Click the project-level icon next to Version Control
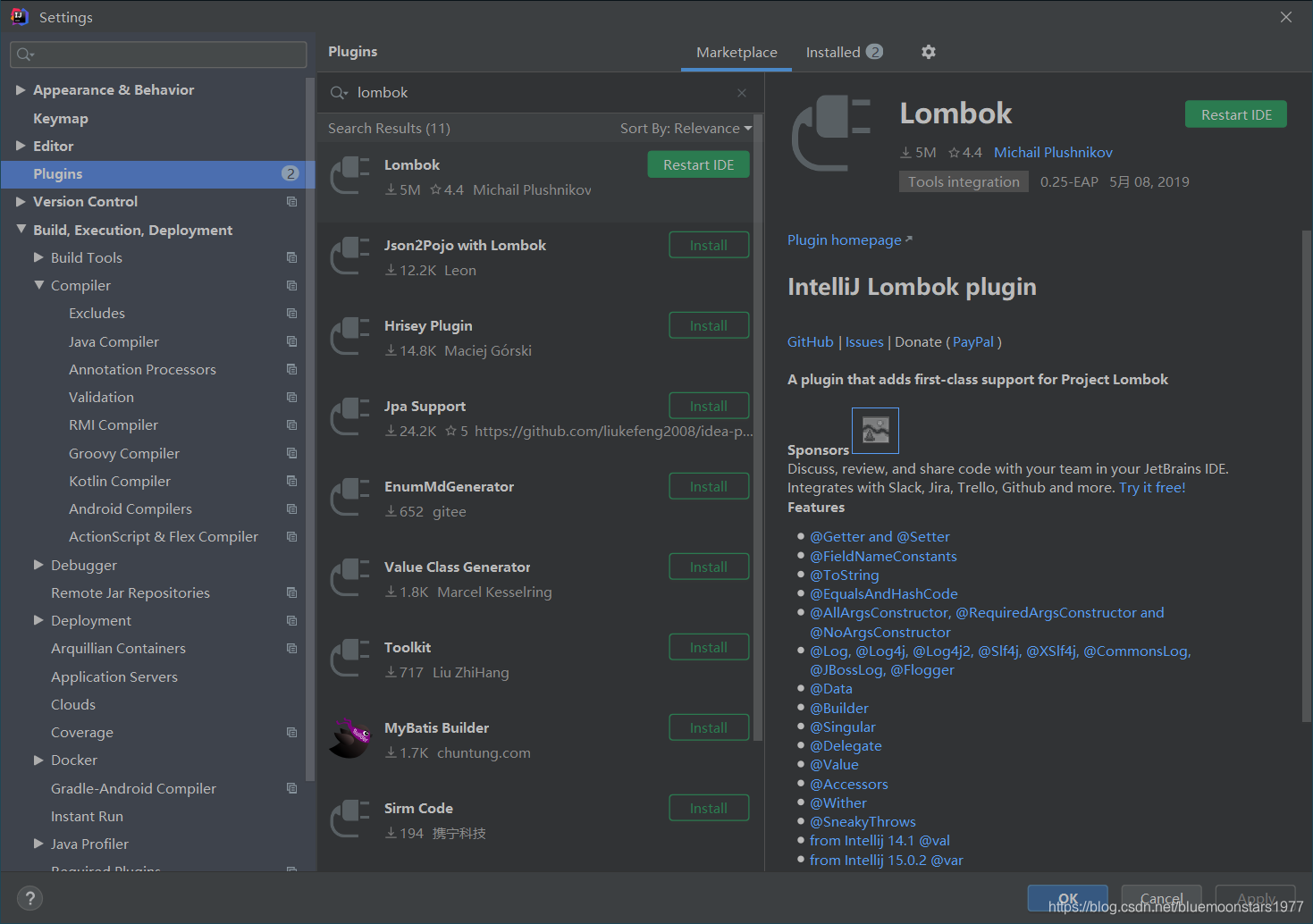Screen dimensions: 1313x924 tap(291, 202)
